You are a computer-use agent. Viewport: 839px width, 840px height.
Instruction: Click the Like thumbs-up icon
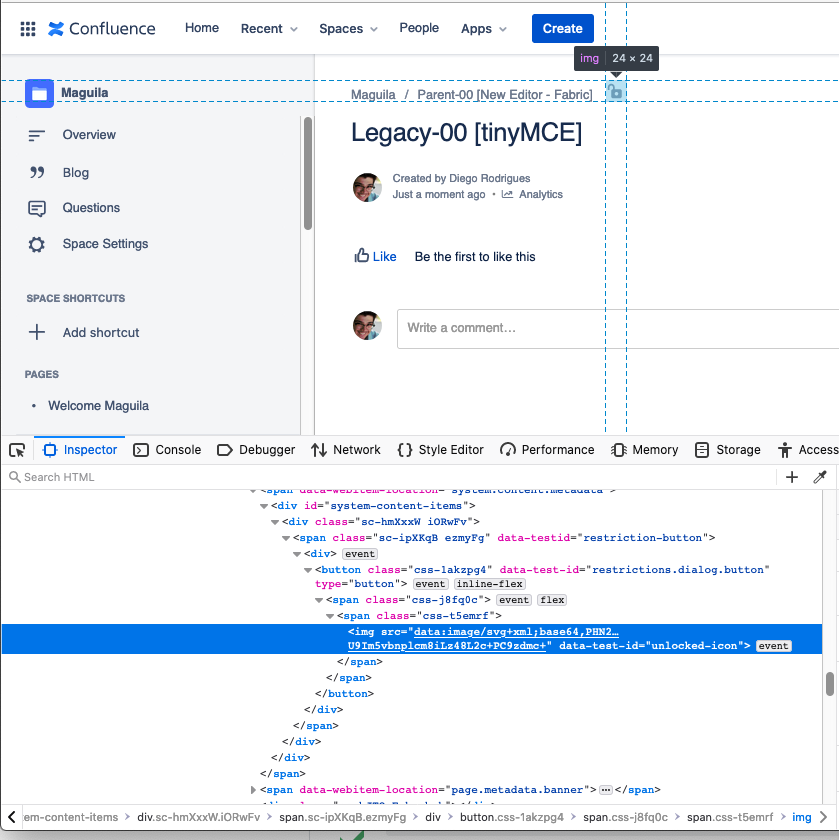[x=361, y=255]
